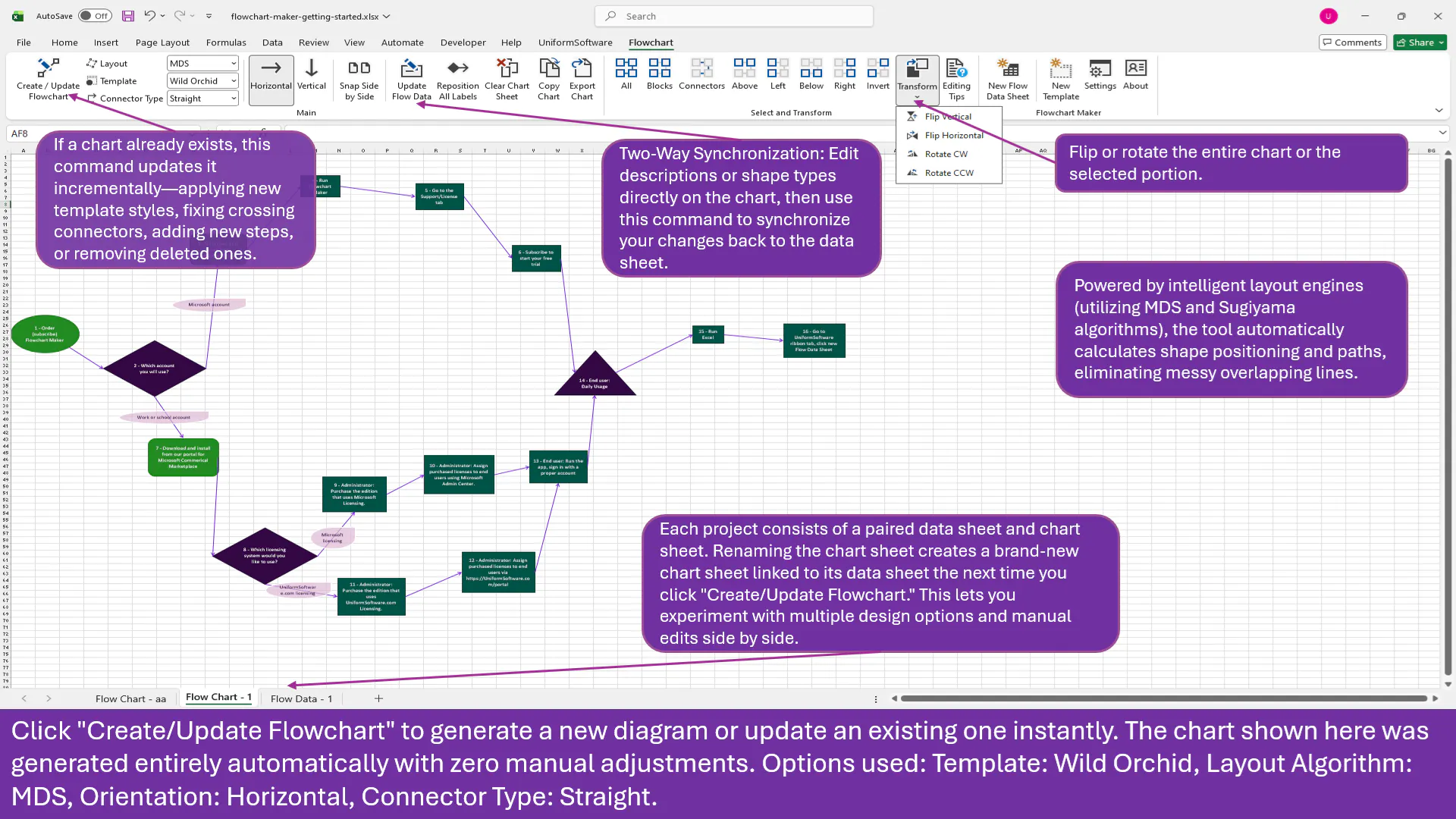Open the Template Wild Orchid dropdown
The width and height of the screenshot is (1456, 819).
click(233, 81)
